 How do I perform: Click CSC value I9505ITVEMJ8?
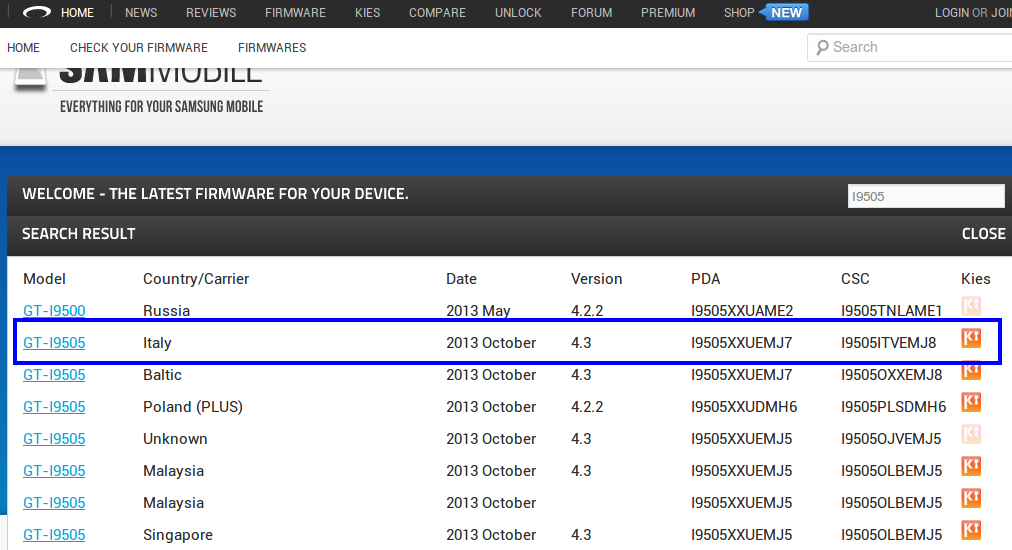[889, 343]
